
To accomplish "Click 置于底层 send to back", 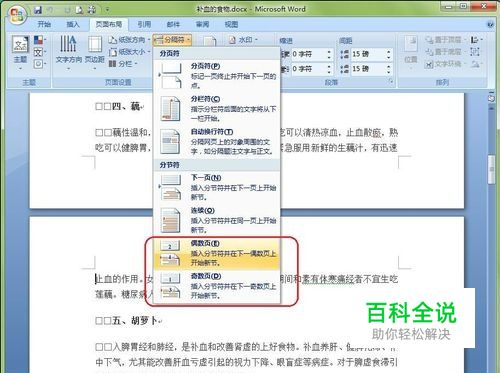I will click(446, 52).
